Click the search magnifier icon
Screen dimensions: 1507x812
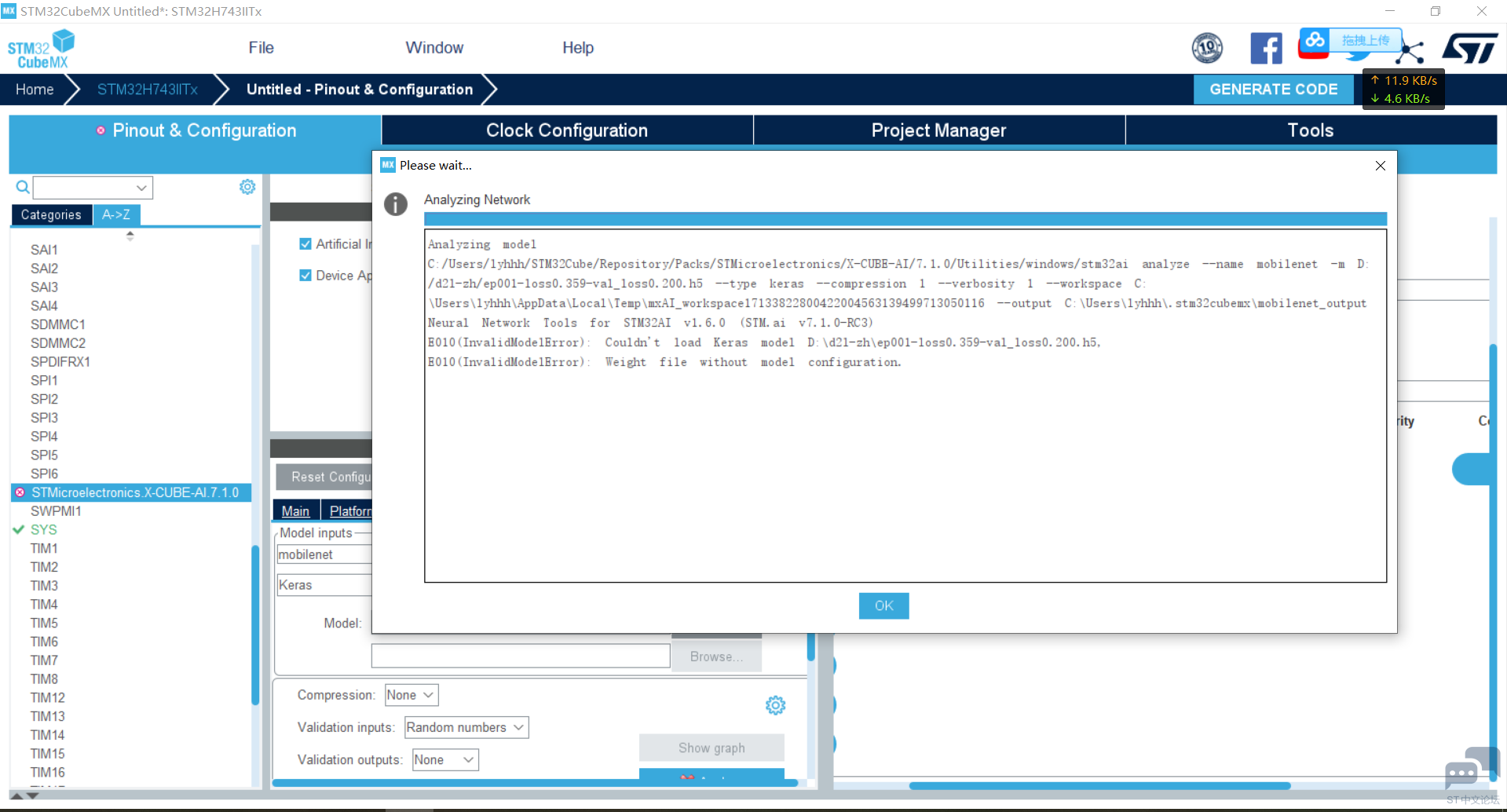(x=23, y=187)
